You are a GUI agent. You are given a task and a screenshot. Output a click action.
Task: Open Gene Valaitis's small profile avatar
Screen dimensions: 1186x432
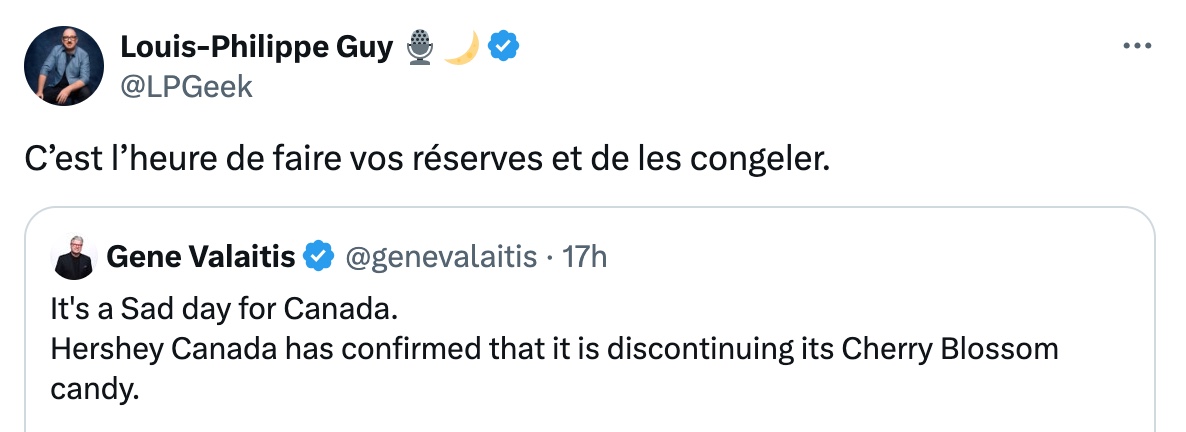tap(73, 258)
